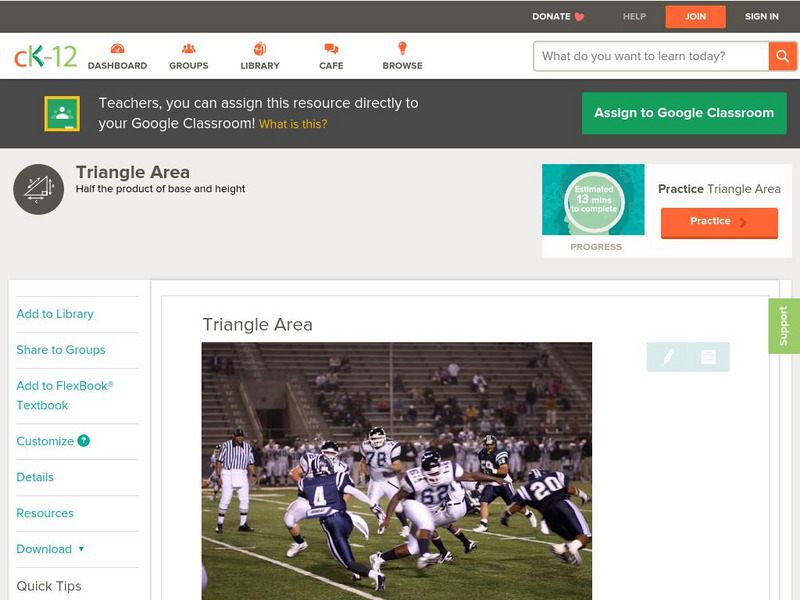
Task: Click the orange search magnifier button
Action: pyautogui.click(x=782, y=56)
